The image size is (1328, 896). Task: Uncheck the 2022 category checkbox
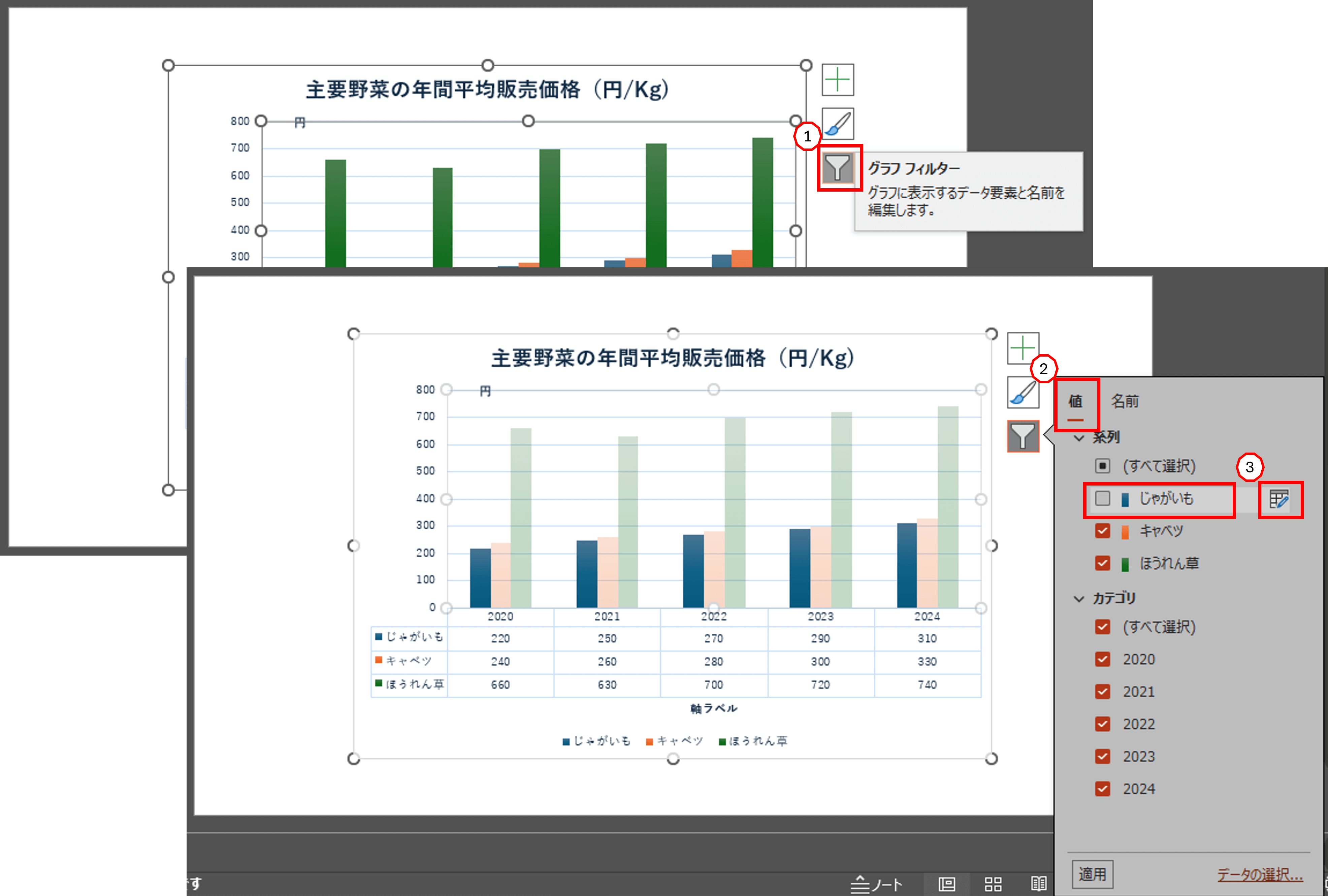1102,724
